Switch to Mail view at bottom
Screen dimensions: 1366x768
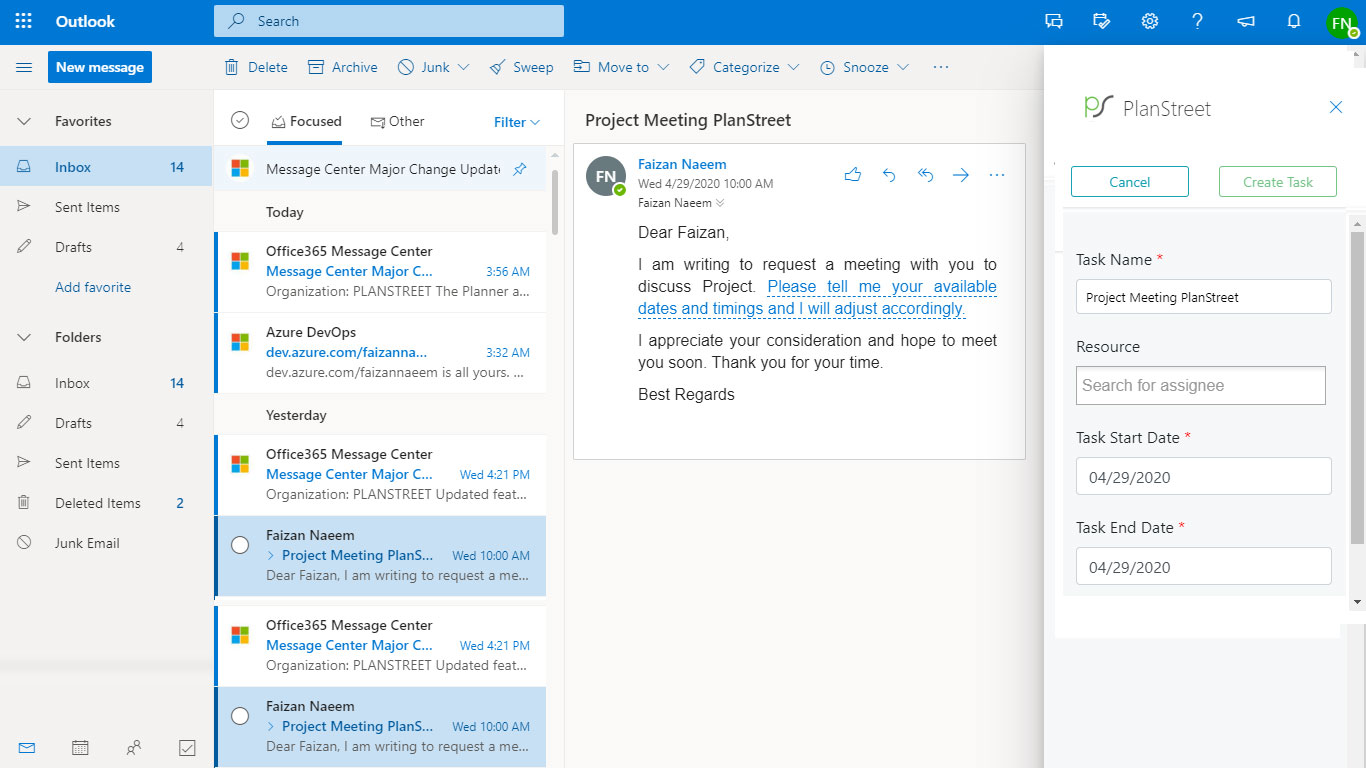pyautogui.click(x=27, y=747)
